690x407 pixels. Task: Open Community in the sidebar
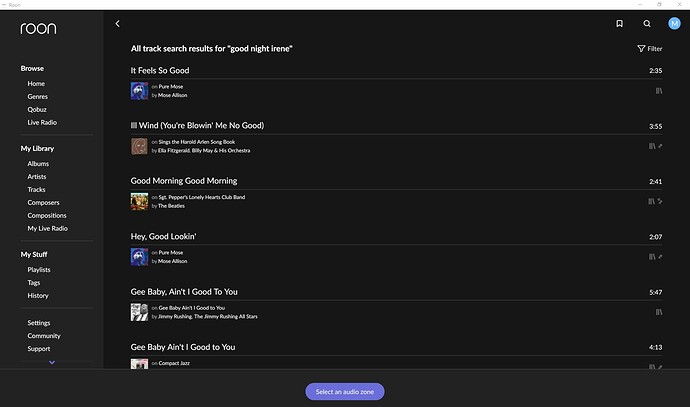[x=44, y=336]
